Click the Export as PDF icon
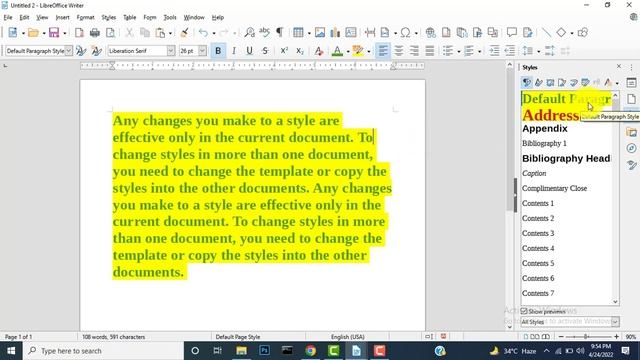Viewport: 640px width, 360px height. (x=79, y=33)
